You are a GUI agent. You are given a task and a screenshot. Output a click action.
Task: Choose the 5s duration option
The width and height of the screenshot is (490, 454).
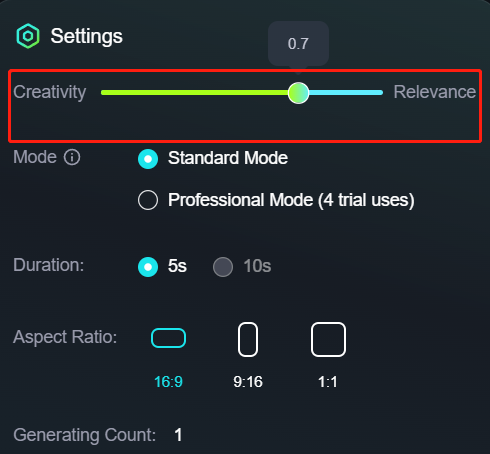click(x=148, y=267)
